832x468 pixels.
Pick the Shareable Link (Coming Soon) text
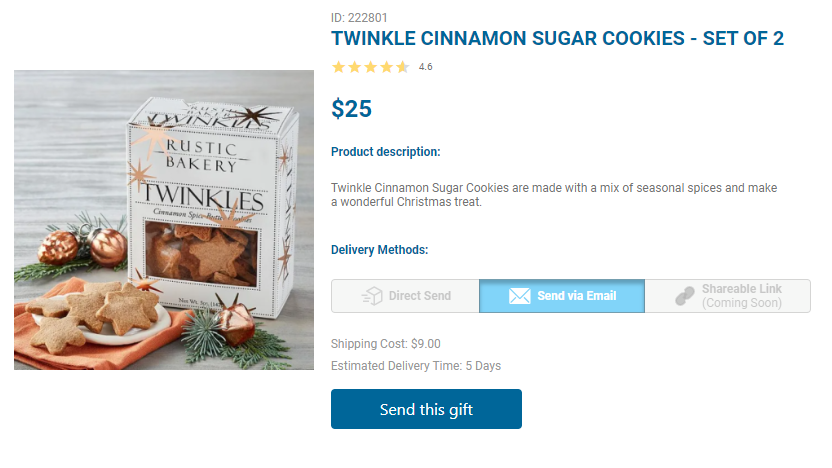(741, 296)
